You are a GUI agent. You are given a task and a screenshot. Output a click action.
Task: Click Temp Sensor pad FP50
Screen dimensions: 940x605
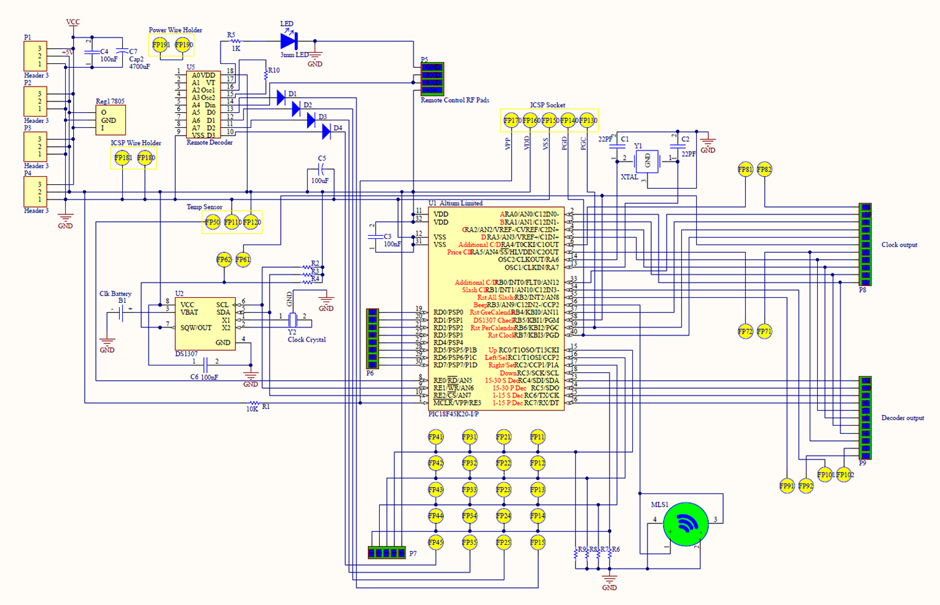pos(212,222)
